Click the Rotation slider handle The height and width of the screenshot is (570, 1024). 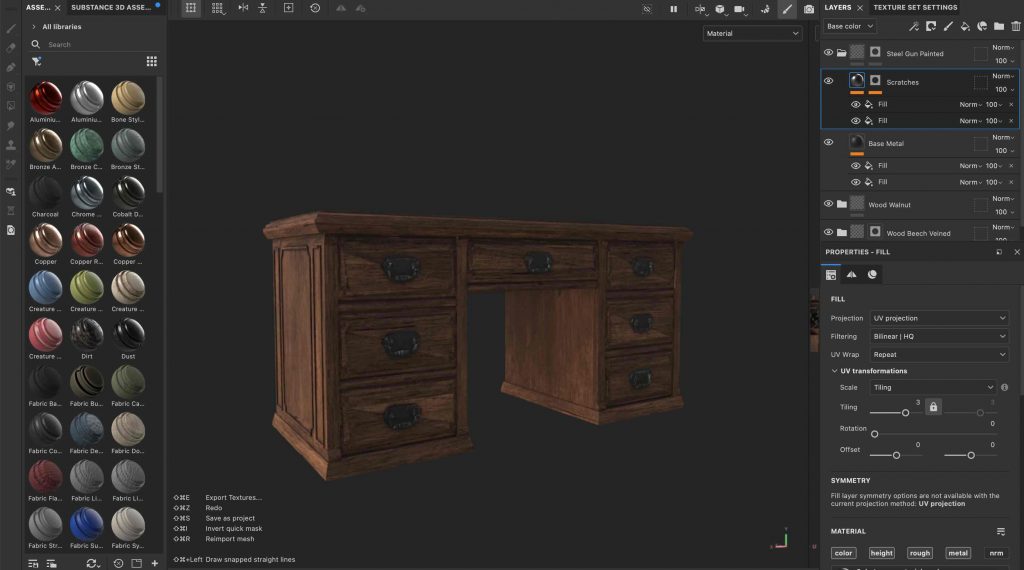coord(875,434)
